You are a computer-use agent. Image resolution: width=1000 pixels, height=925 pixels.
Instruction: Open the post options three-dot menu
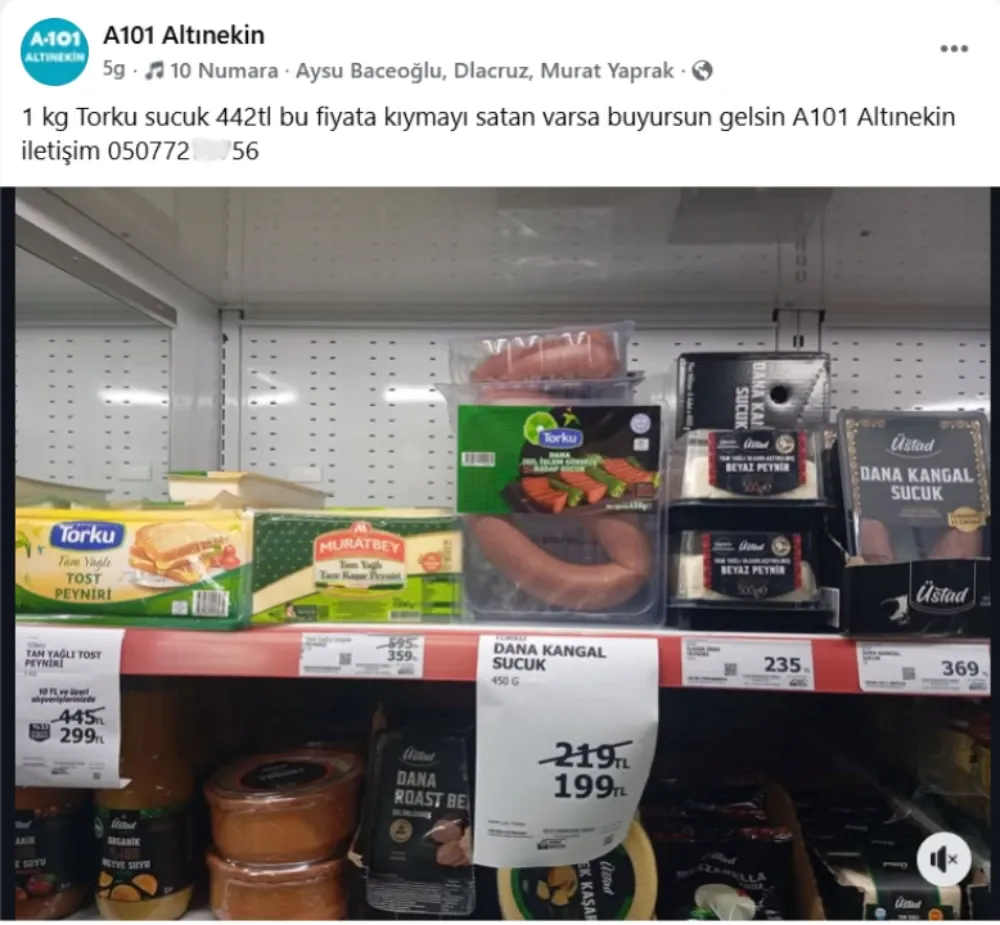coord(954,48)
